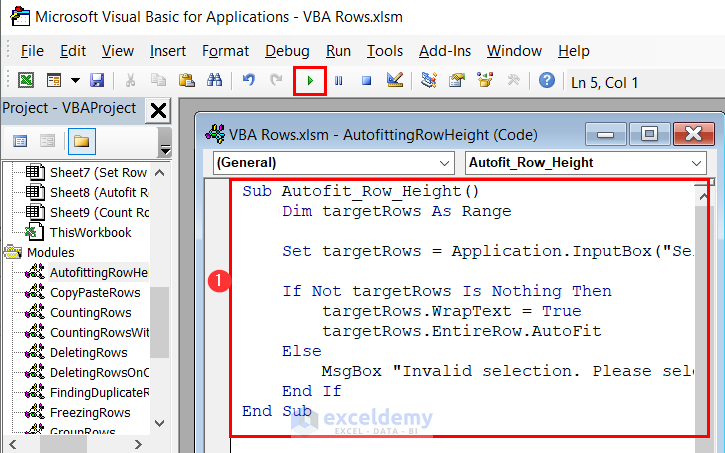Open the Insert object dropdown arrow

75,80
